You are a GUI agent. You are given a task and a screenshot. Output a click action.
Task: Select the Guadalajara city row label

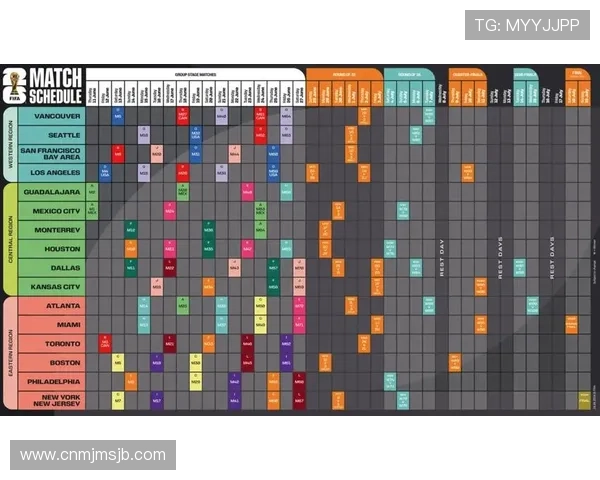pos(50,192)
